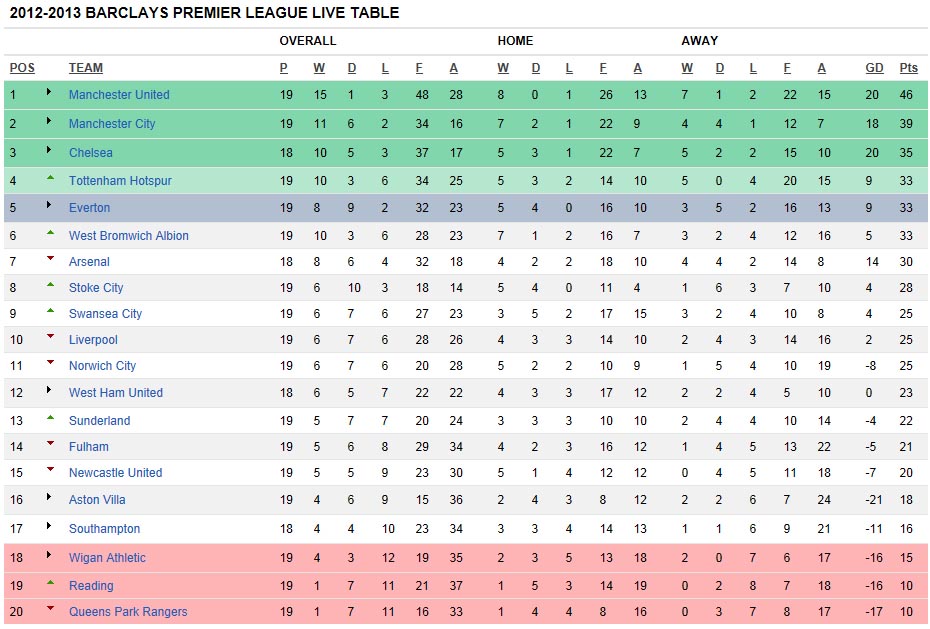The image size is (930, 629).
Task: Open the Manchester City team link
Action: [112, 123]
